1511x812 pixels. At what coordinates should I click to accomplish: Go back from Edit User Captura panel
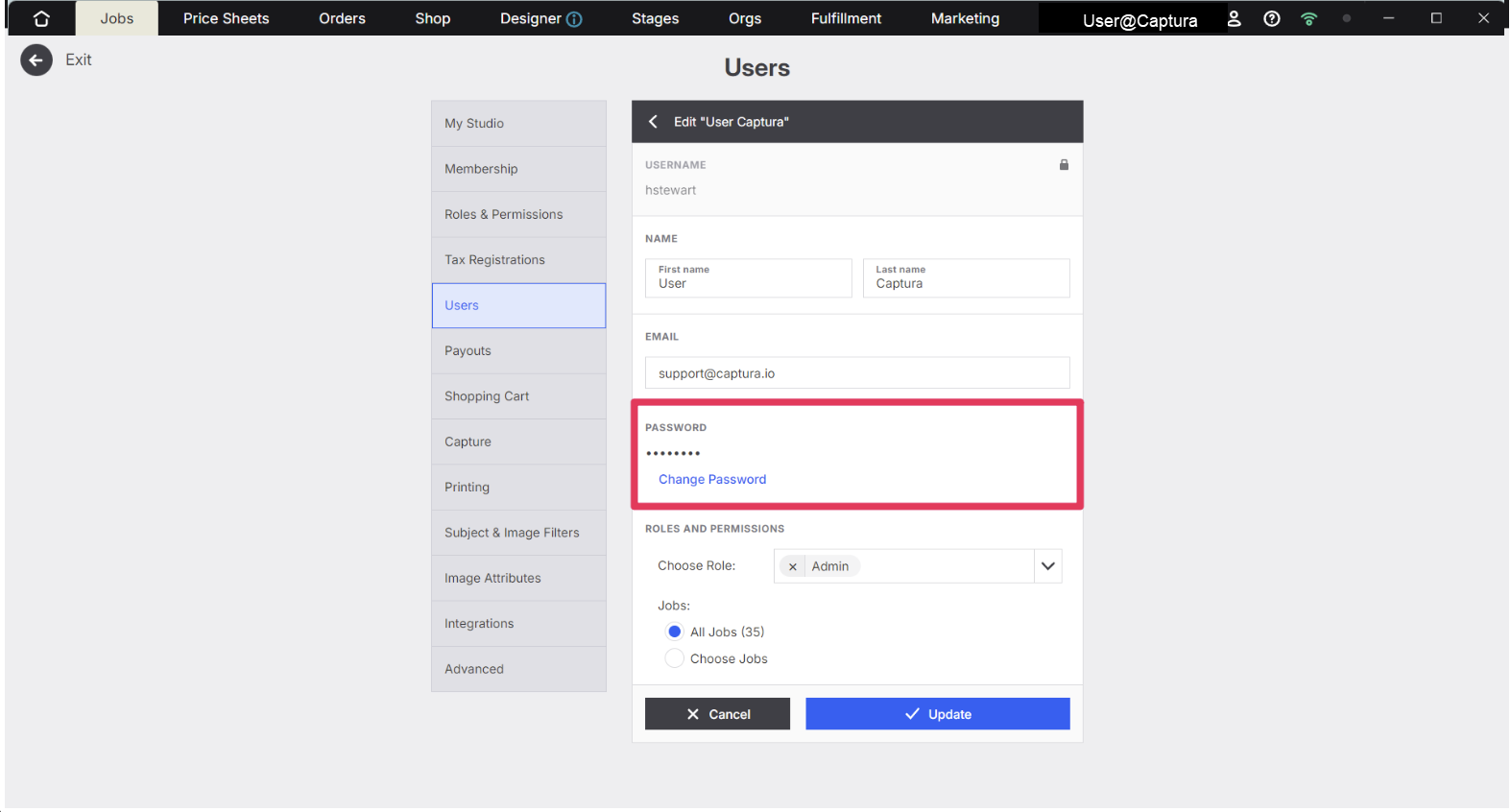click(x=654, y=122)
